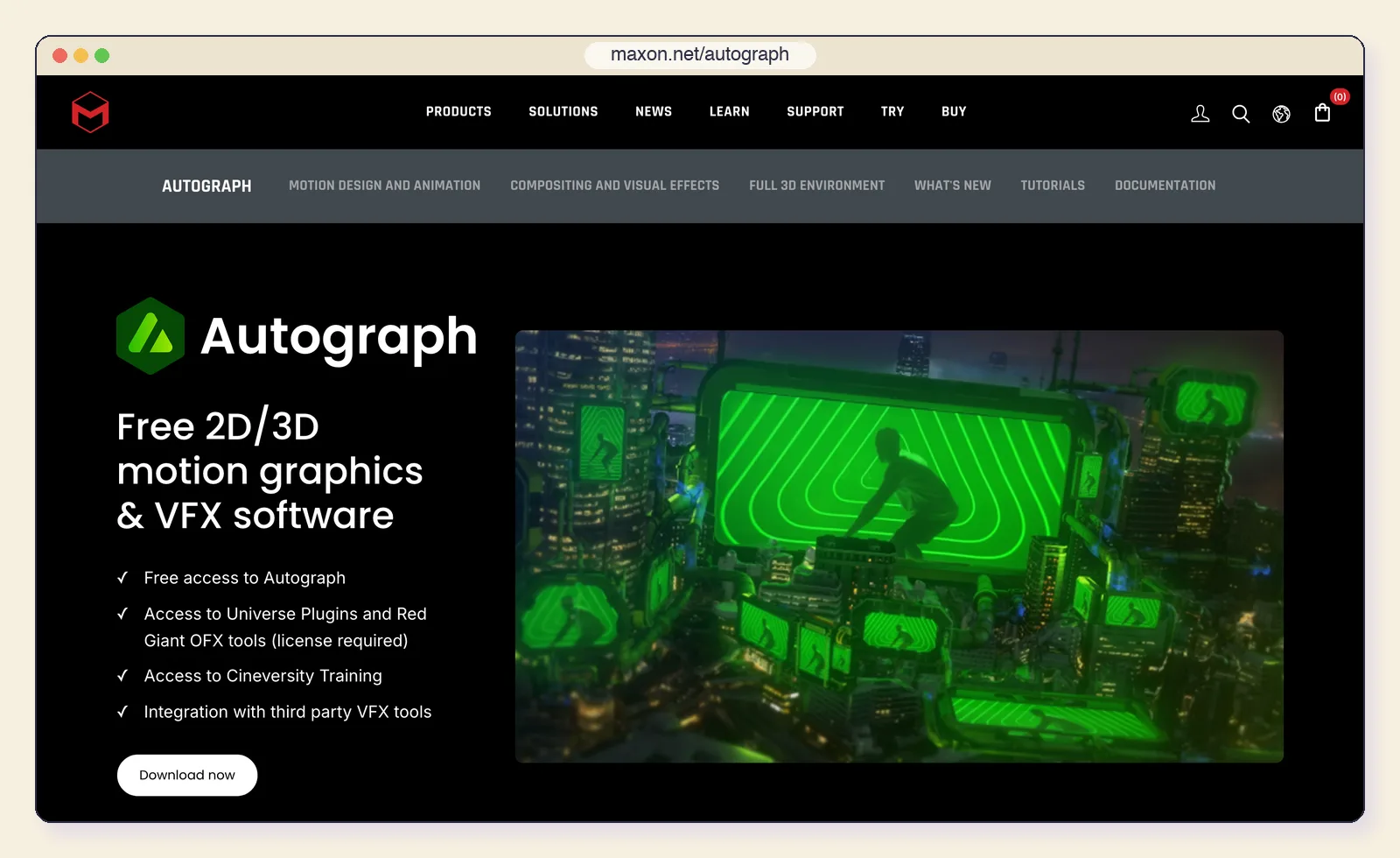Open the user account icon

tap(1200, 114)
